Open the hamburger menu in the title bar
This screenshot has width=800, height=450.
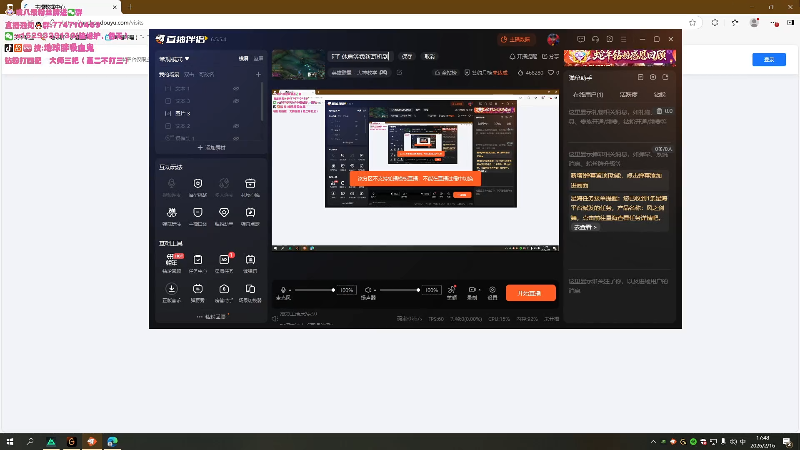tap(623, 39)
